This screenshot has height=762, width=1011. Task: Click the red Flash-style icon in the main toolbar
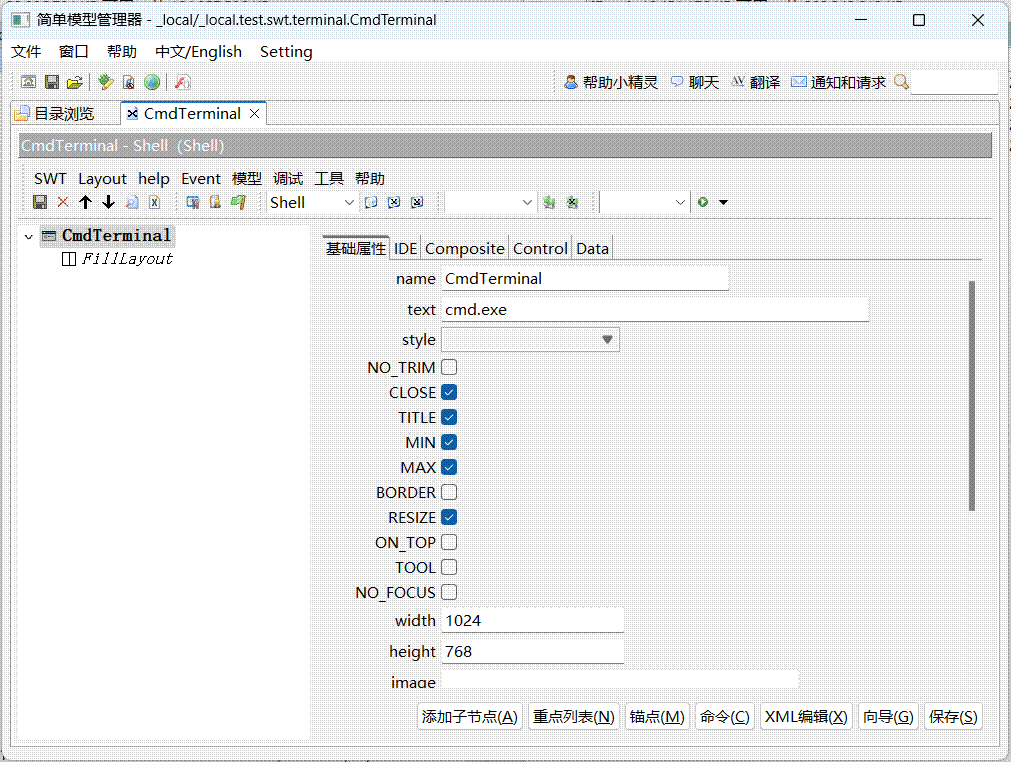(x=182, y=82)
